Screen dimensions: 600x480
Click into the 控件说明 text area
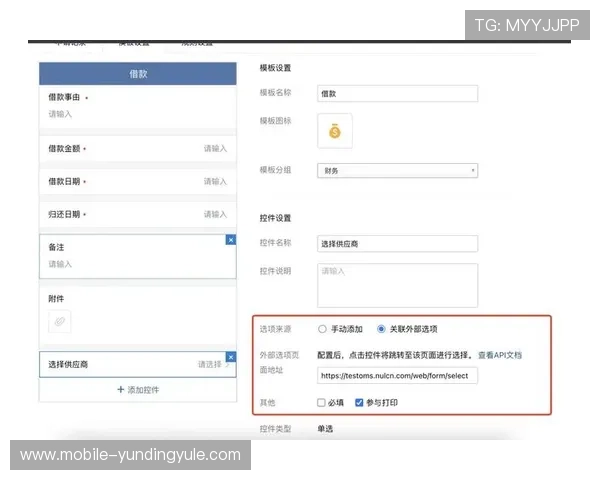(x=398, y=285)
